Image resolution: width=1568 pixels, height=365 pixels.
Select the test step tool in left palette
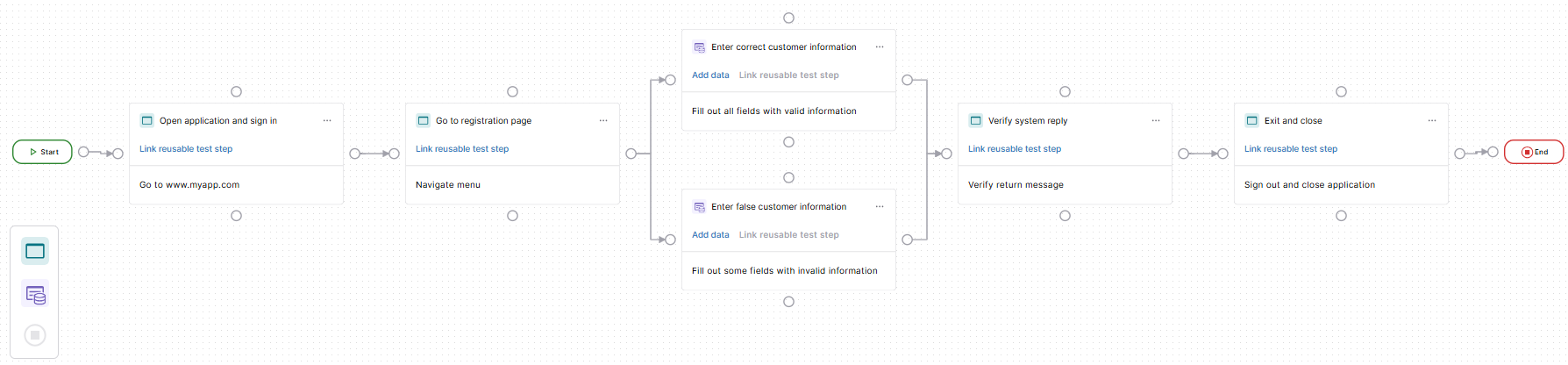click(x=35, y=252)
